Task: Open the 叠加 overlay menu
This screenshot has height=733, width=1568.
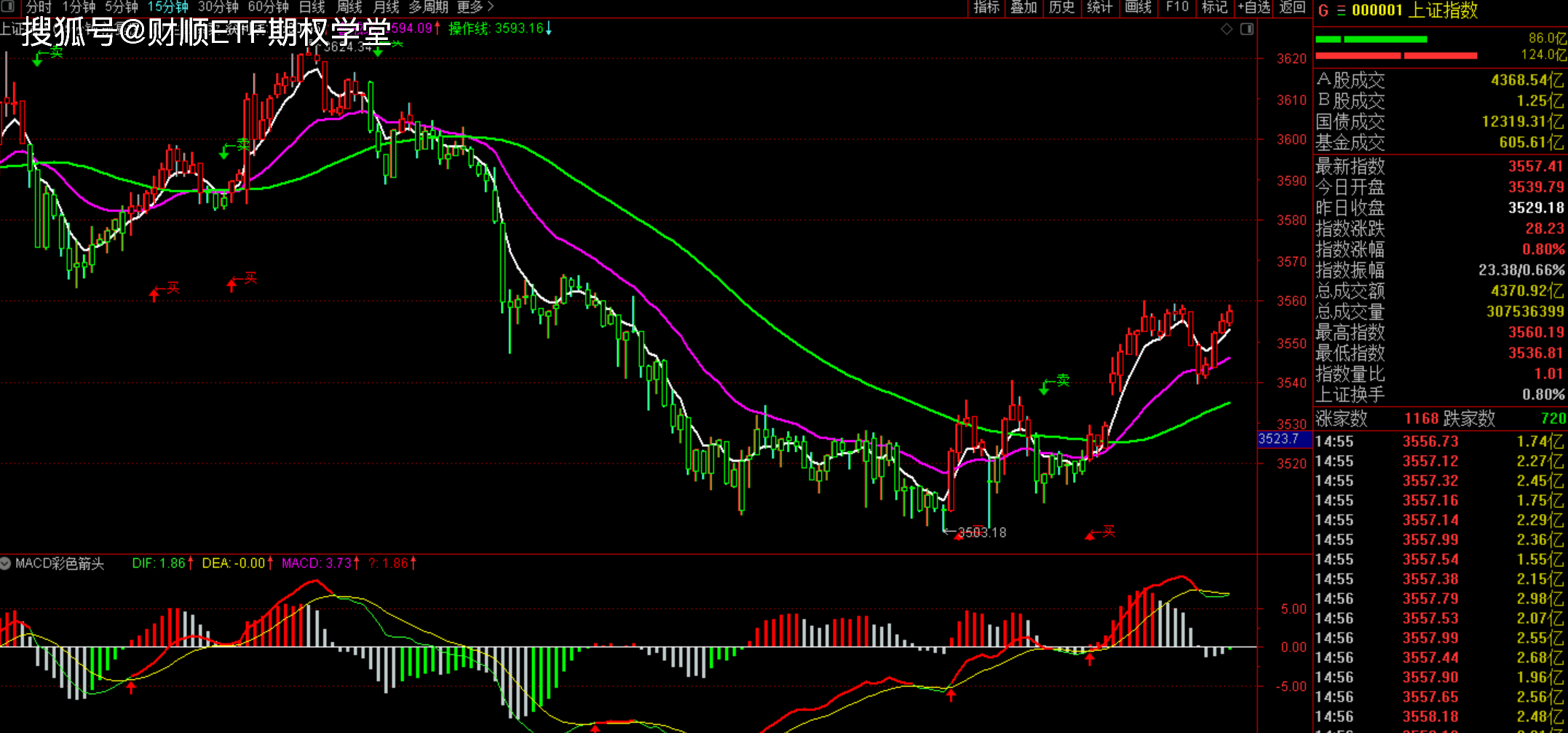Action: coord(1023,7)
